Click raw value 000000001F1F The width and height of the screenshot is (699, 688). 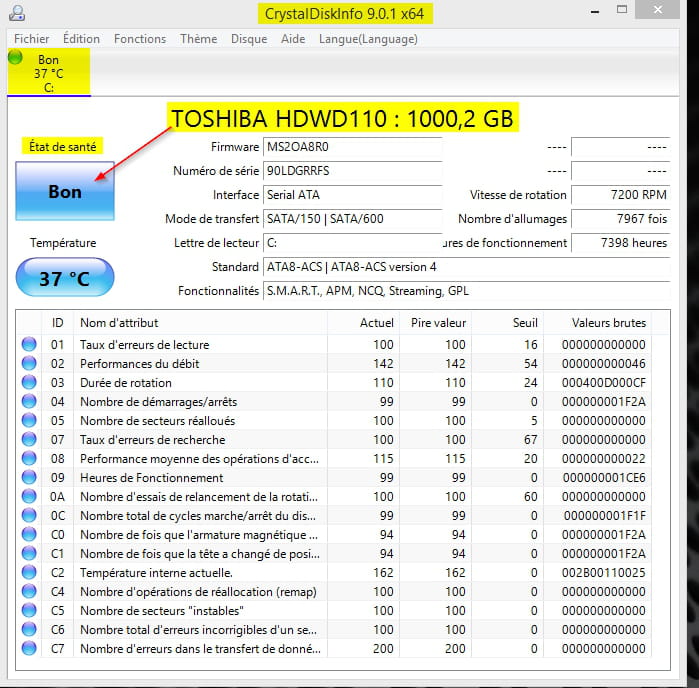(x=604, y=515)
